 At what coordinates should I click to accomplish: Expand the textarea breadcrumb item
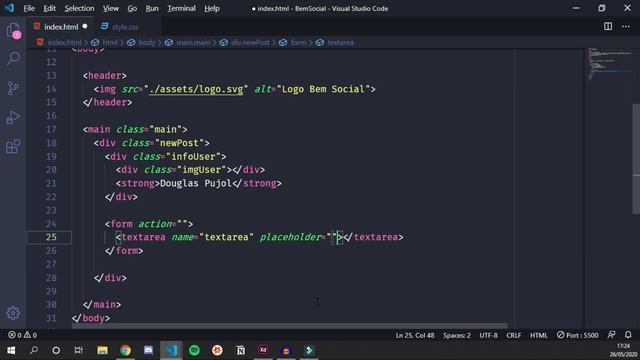(x=340, y=42)
